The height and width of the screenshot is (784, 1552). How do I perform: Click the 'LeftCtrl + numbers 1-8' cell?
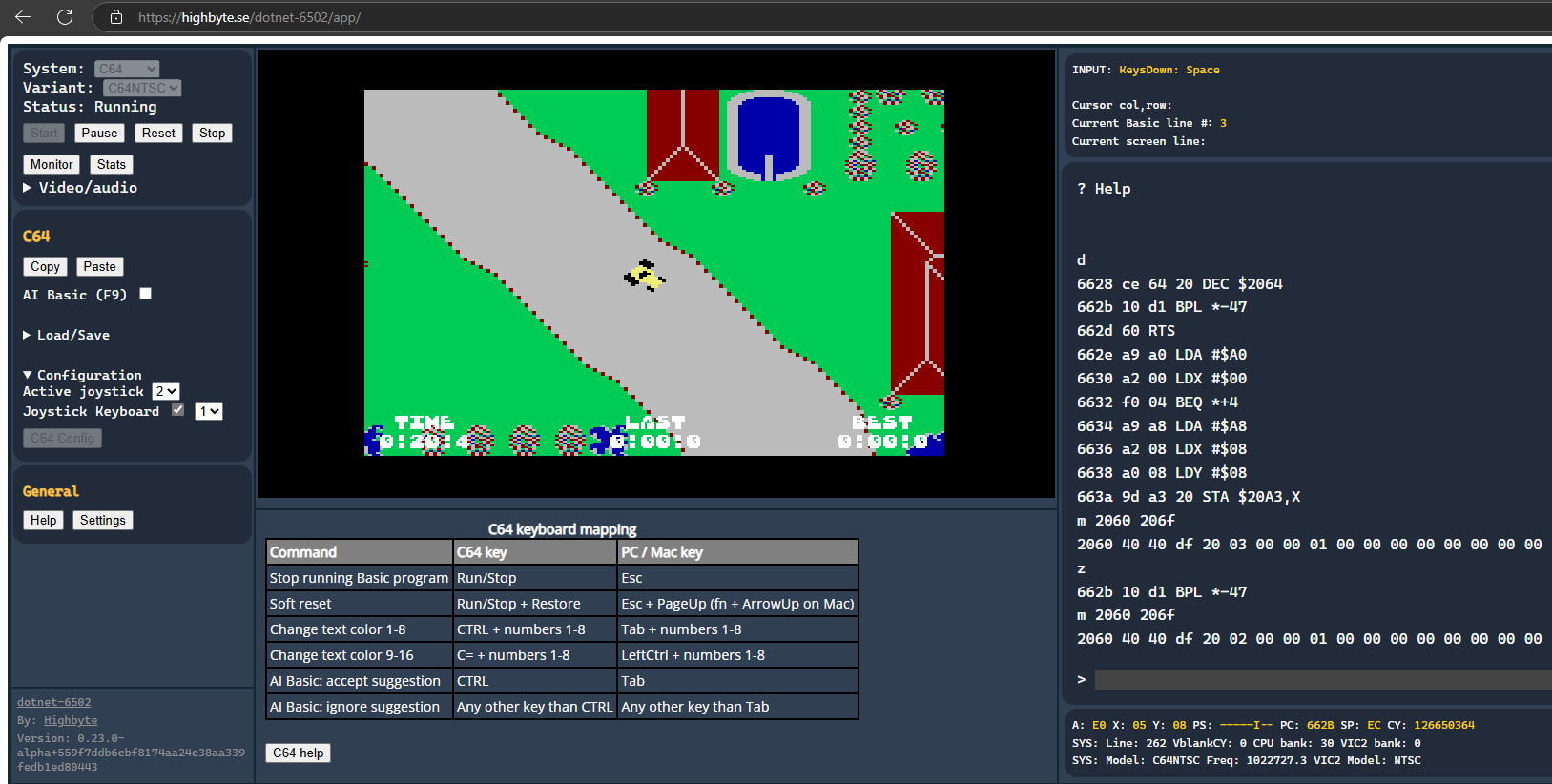pos(738,655)
